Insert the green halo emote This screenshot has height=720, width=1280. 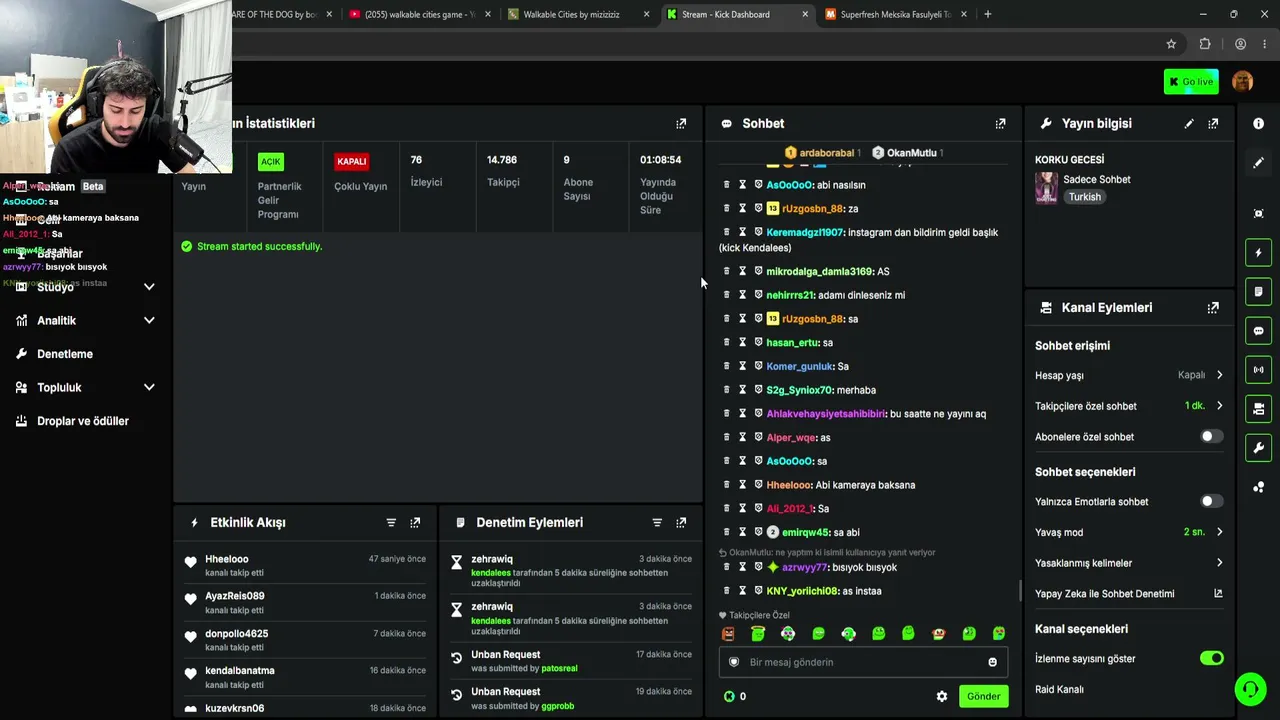click(758, 633)
